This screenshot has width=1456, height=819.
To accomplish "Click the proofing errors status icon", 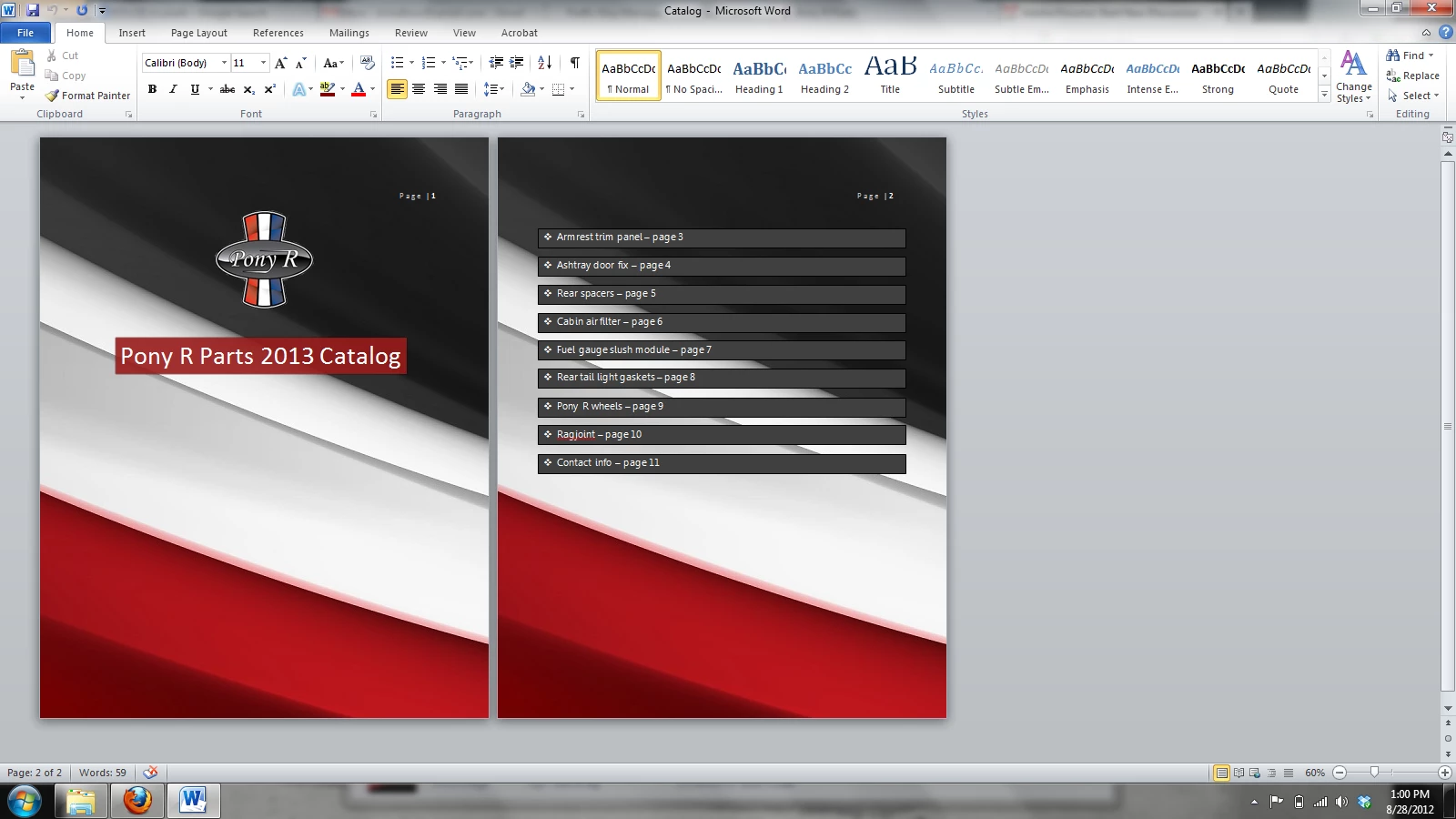I will click(x=150, y=773).
